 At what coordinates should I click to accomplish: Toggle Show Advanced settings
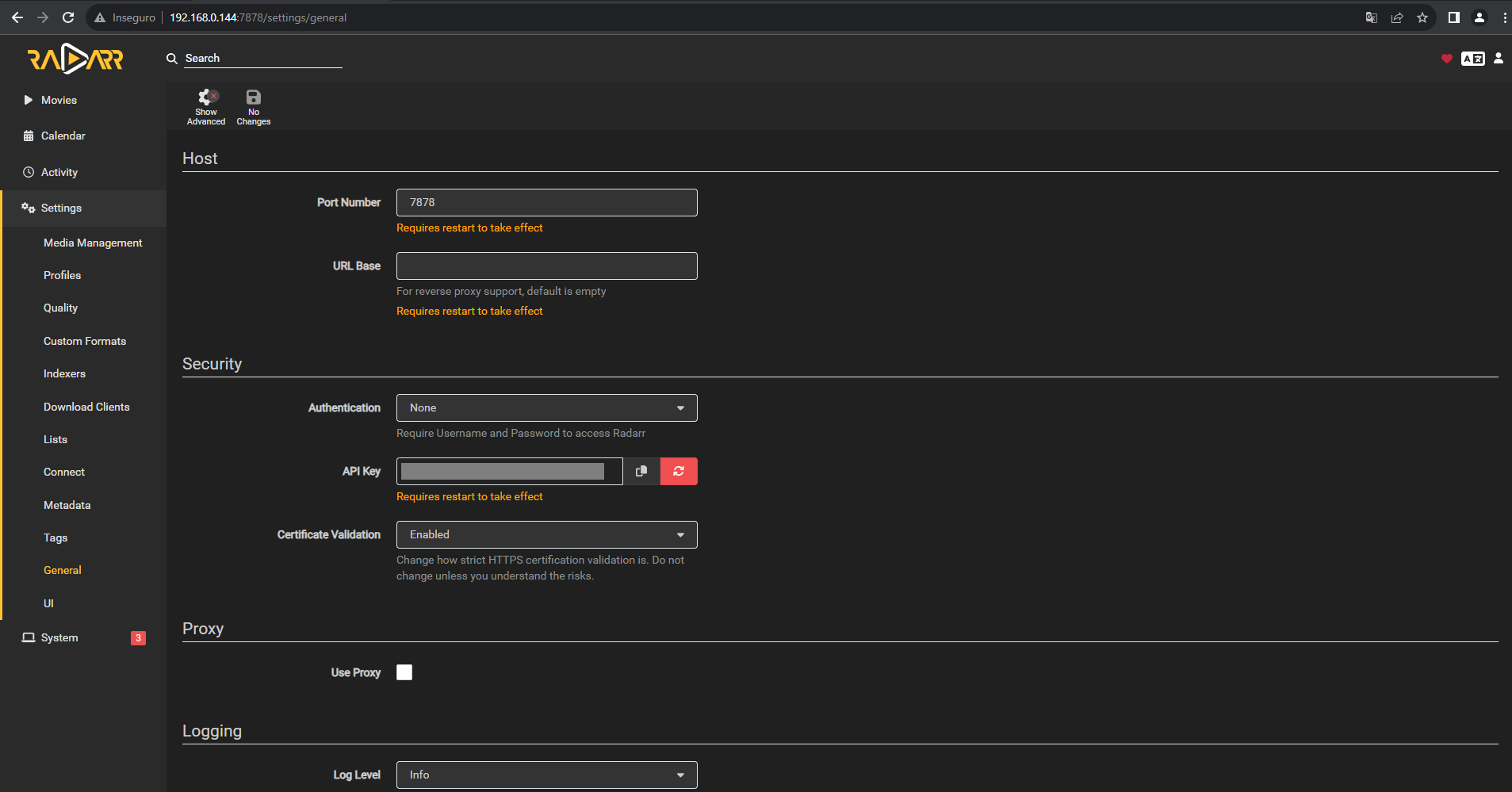click(206, 106)
